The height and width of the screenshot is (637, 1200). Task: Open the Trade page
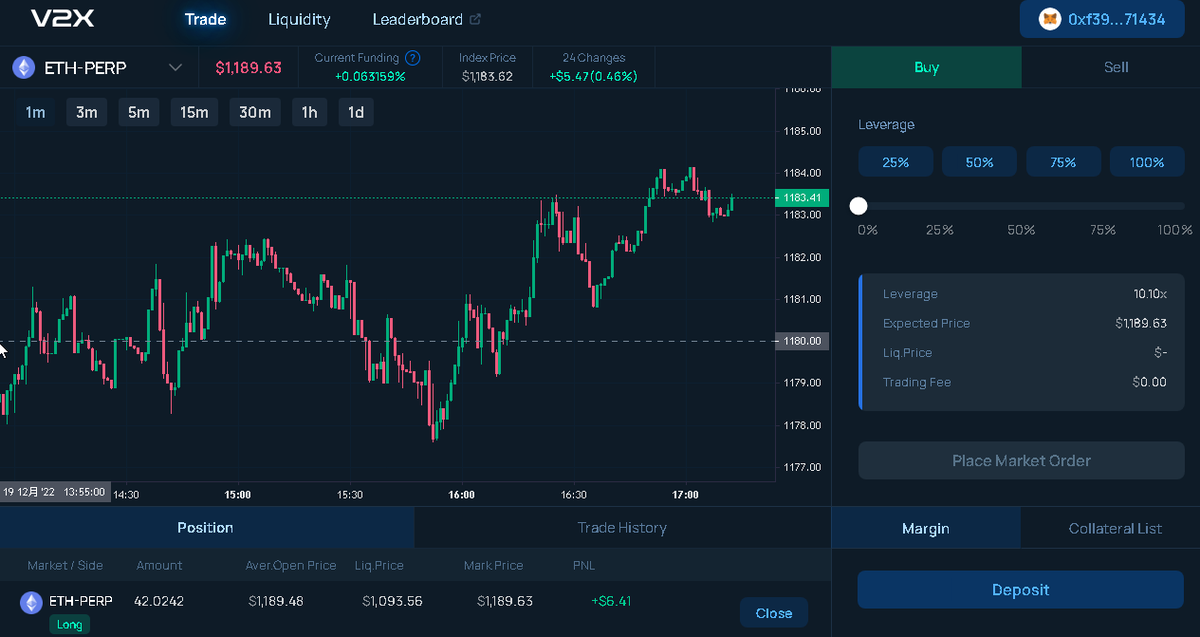[x=206, y=19]
